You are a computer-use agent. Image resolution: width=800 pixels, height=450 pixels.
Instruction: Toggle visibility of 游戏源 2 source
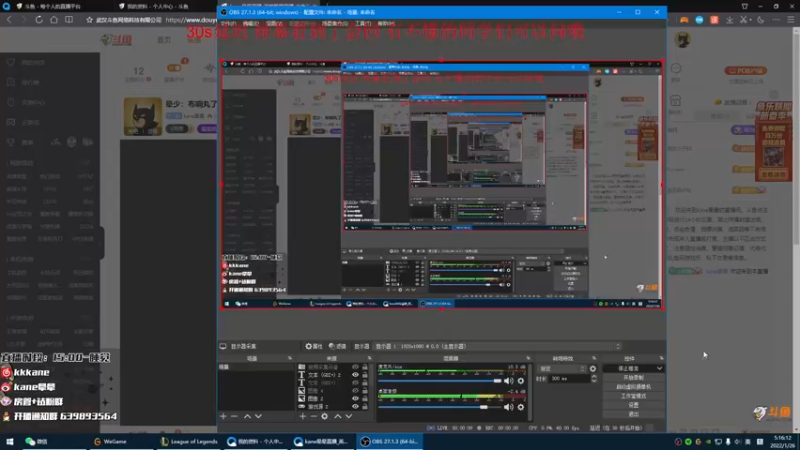pyautogui.click(x=355, y=407)
